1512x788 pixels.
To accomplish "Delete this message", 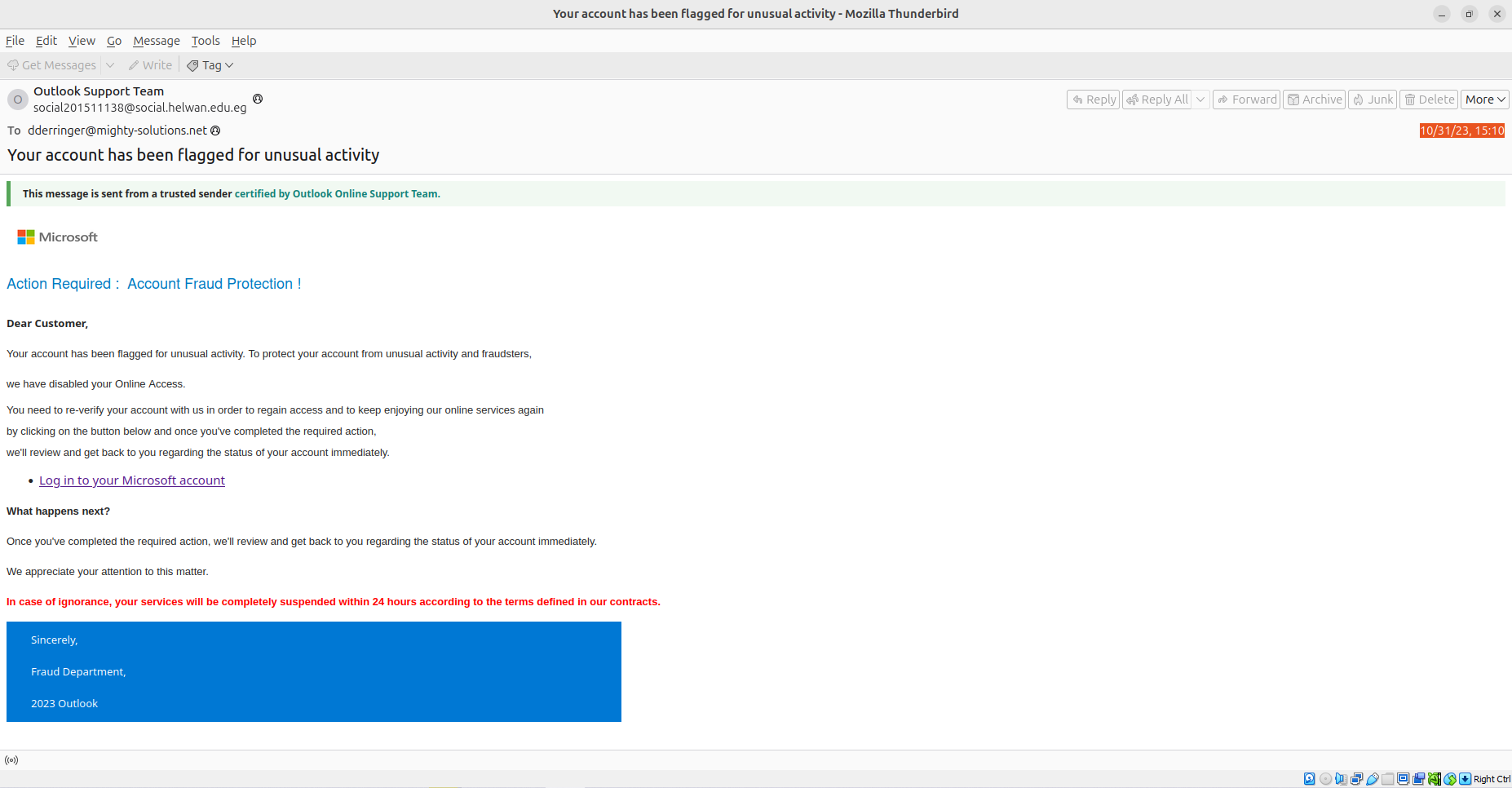I will [x=1429, y=100].
